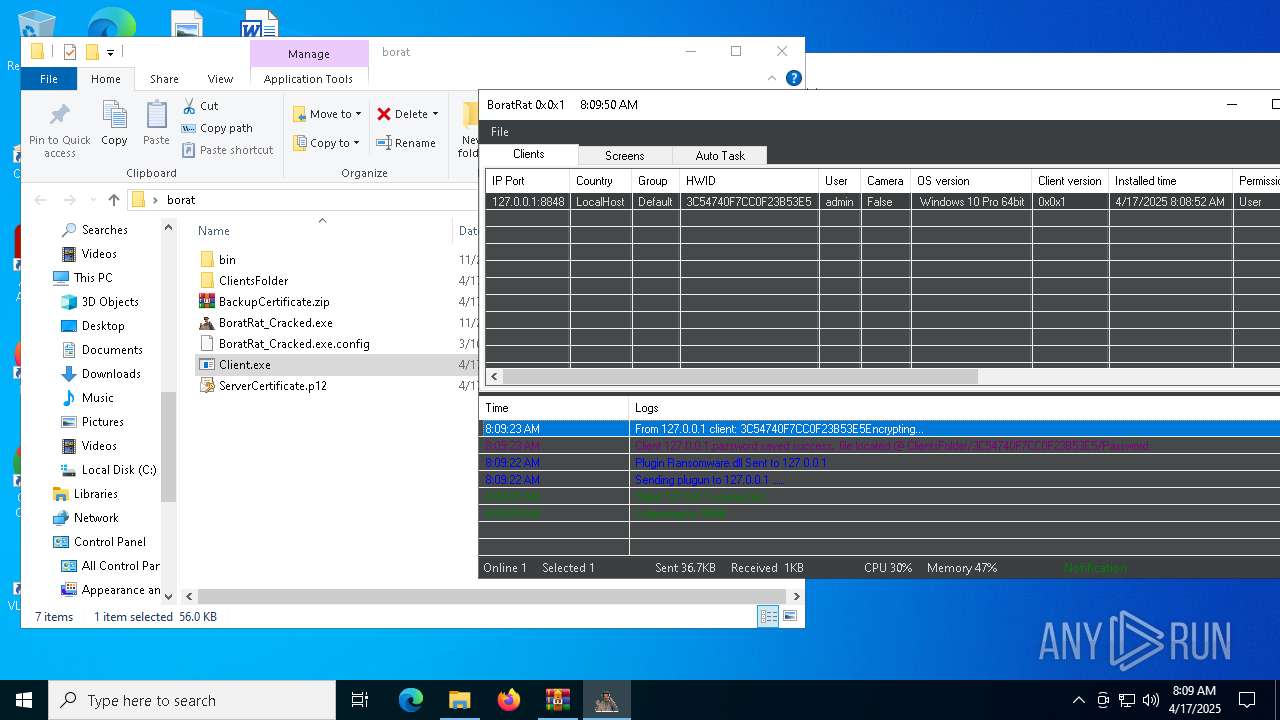
Task: Click the Up arrow in Explorer navigation
Action: click(x=114, y=200)
